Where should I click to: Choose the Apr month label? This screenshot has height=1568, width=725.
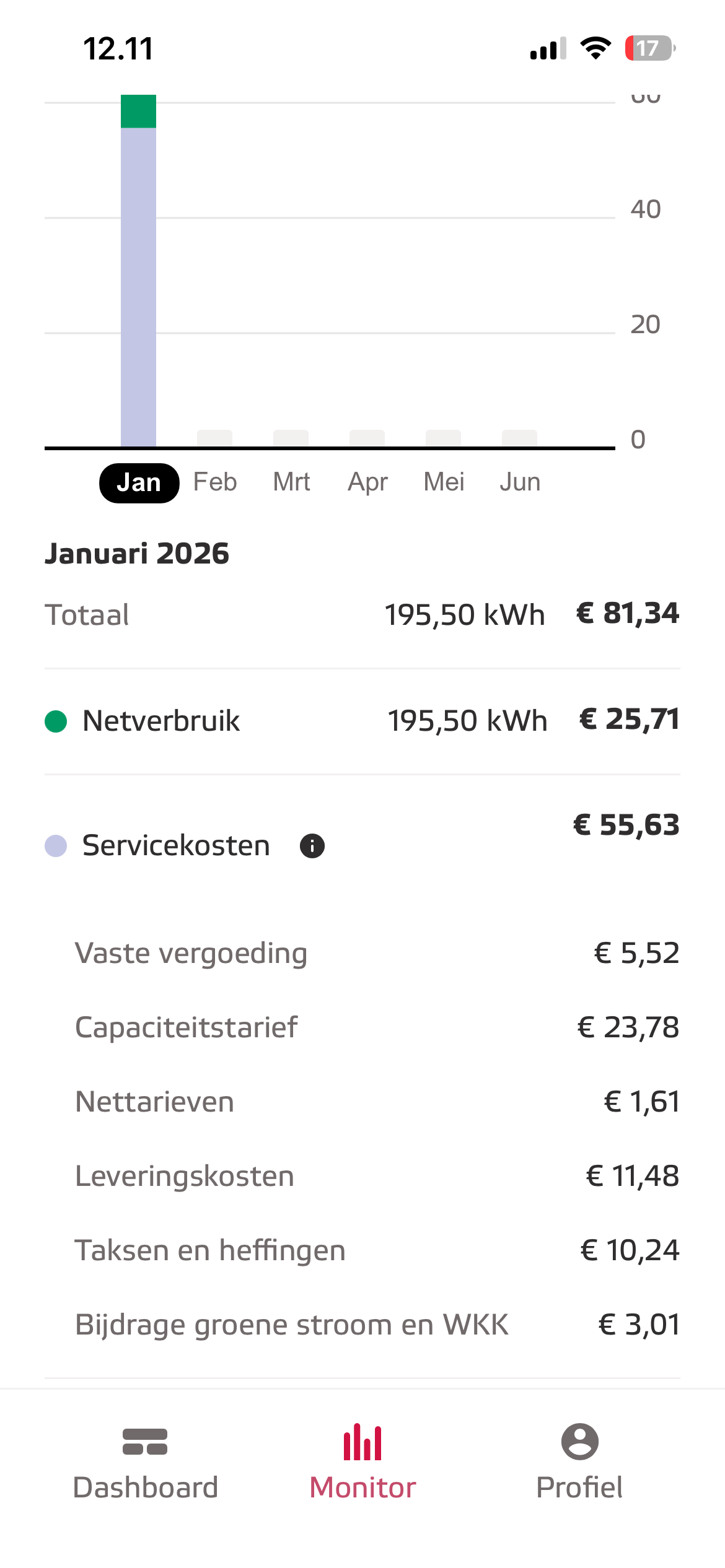[x=367, y=482]
